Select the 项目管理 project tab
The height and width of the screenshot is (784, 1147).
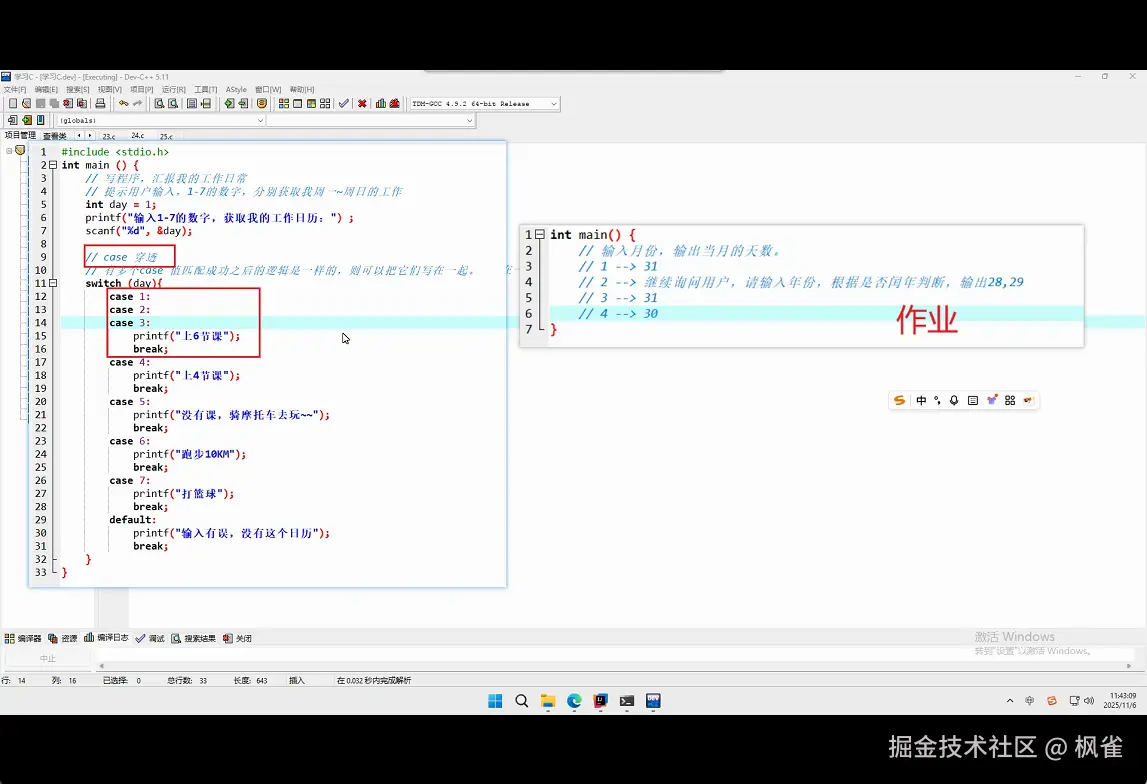tap(20, 135)
